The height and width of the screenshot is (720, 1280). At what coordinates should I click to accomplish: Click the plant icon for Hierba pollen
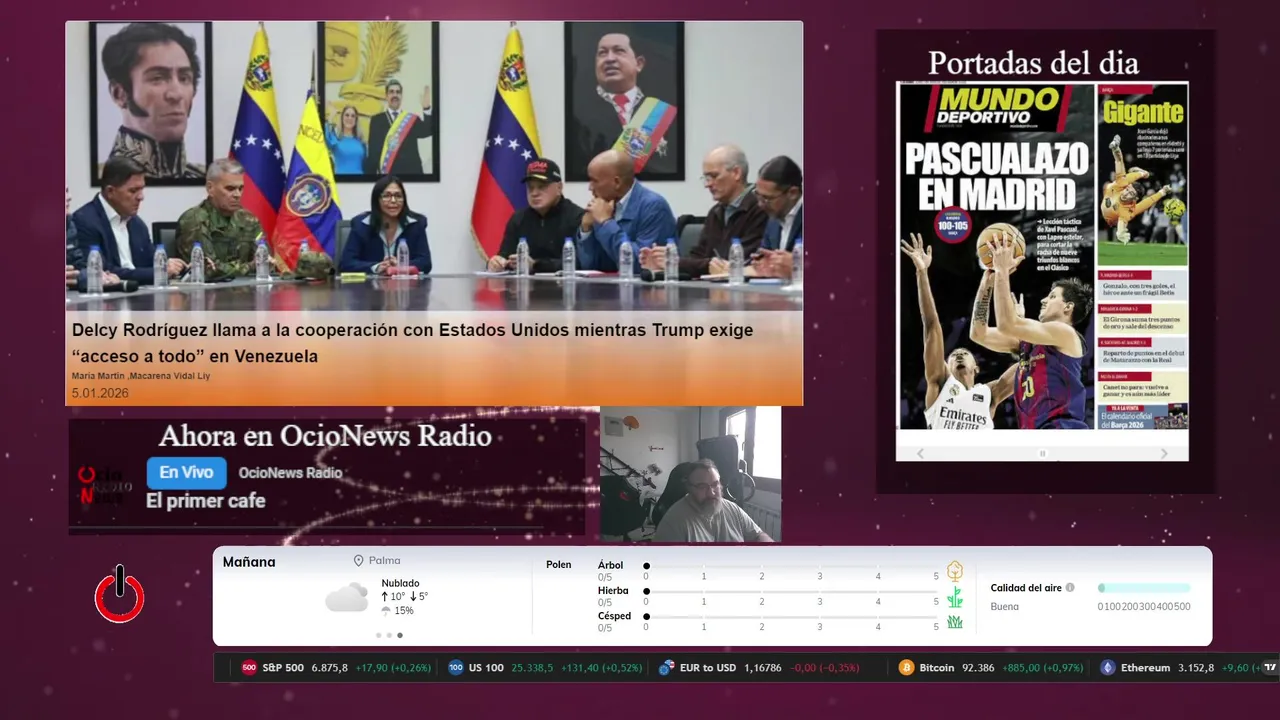coord(955,597)
